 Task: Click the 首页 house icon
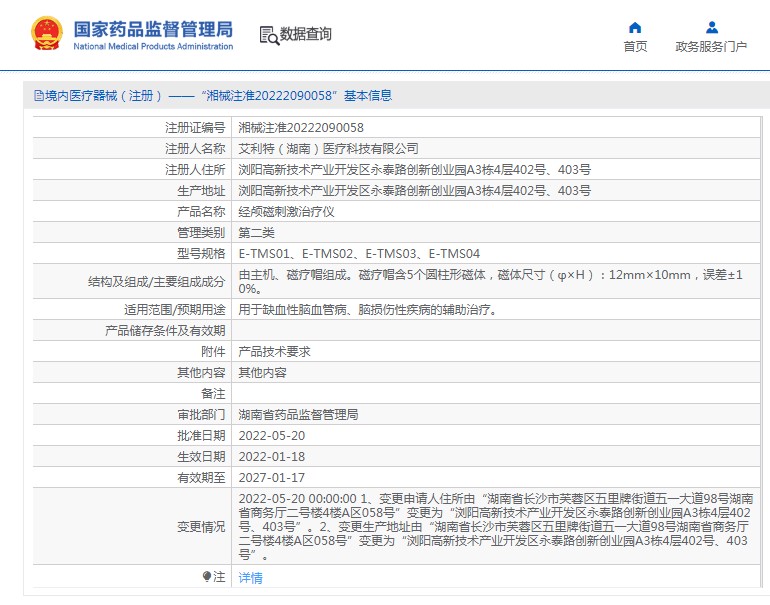click(x=635, y=27)
